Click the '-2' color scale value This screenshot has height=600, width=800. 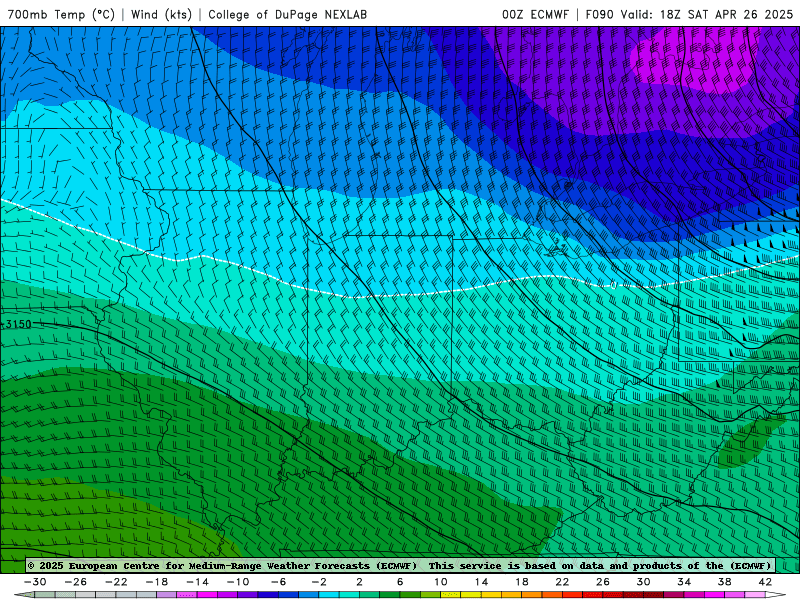319,582
